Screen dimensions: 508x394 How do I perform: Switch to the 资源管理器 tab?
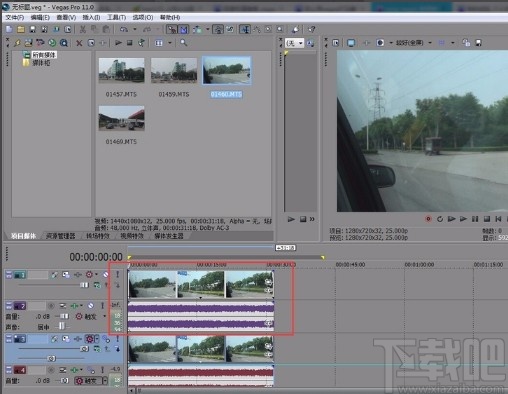point(60,236)
